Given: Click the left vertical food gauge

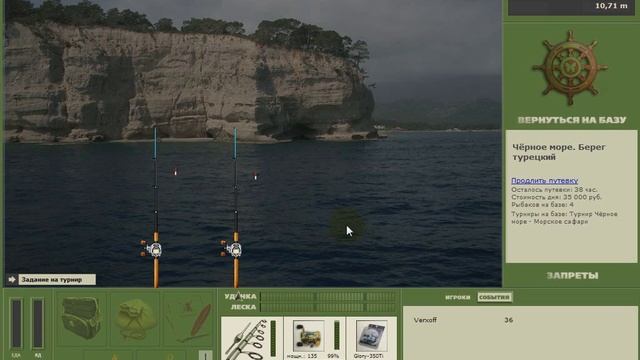Looking at the screenshot, I should pos(16,323).
